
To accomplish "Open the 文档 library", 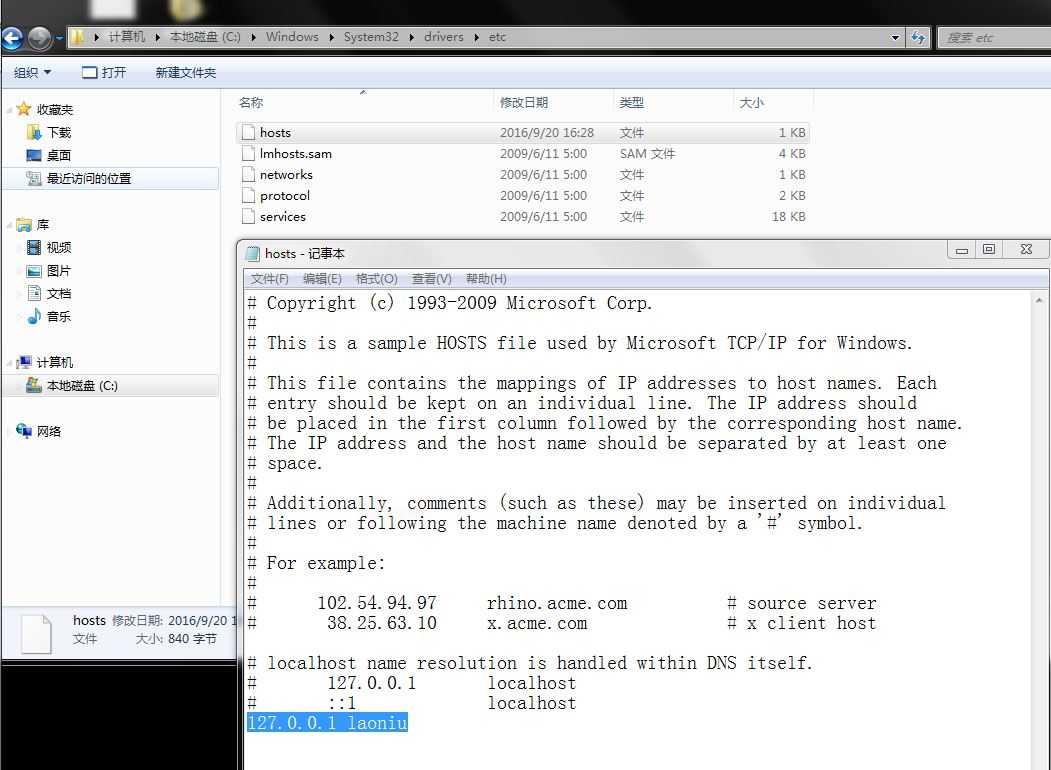I will (x=58, y=294).
